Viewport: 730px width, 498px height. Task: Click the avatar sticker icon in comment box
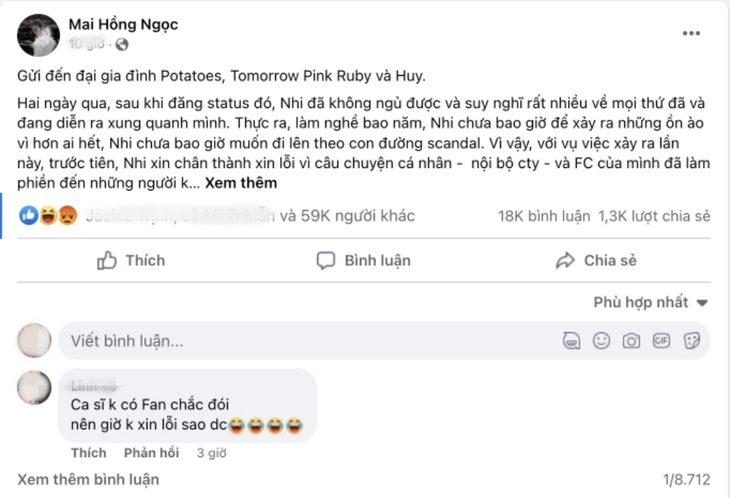click(x=571, y=341)
